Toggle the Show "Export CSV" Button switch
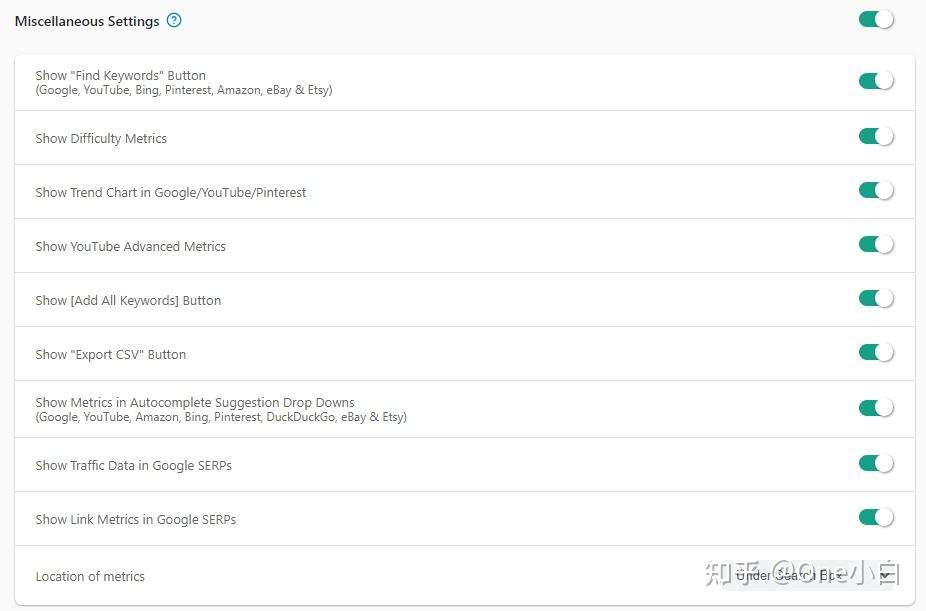Screen dimensions: 926x611 pos(875,352)
